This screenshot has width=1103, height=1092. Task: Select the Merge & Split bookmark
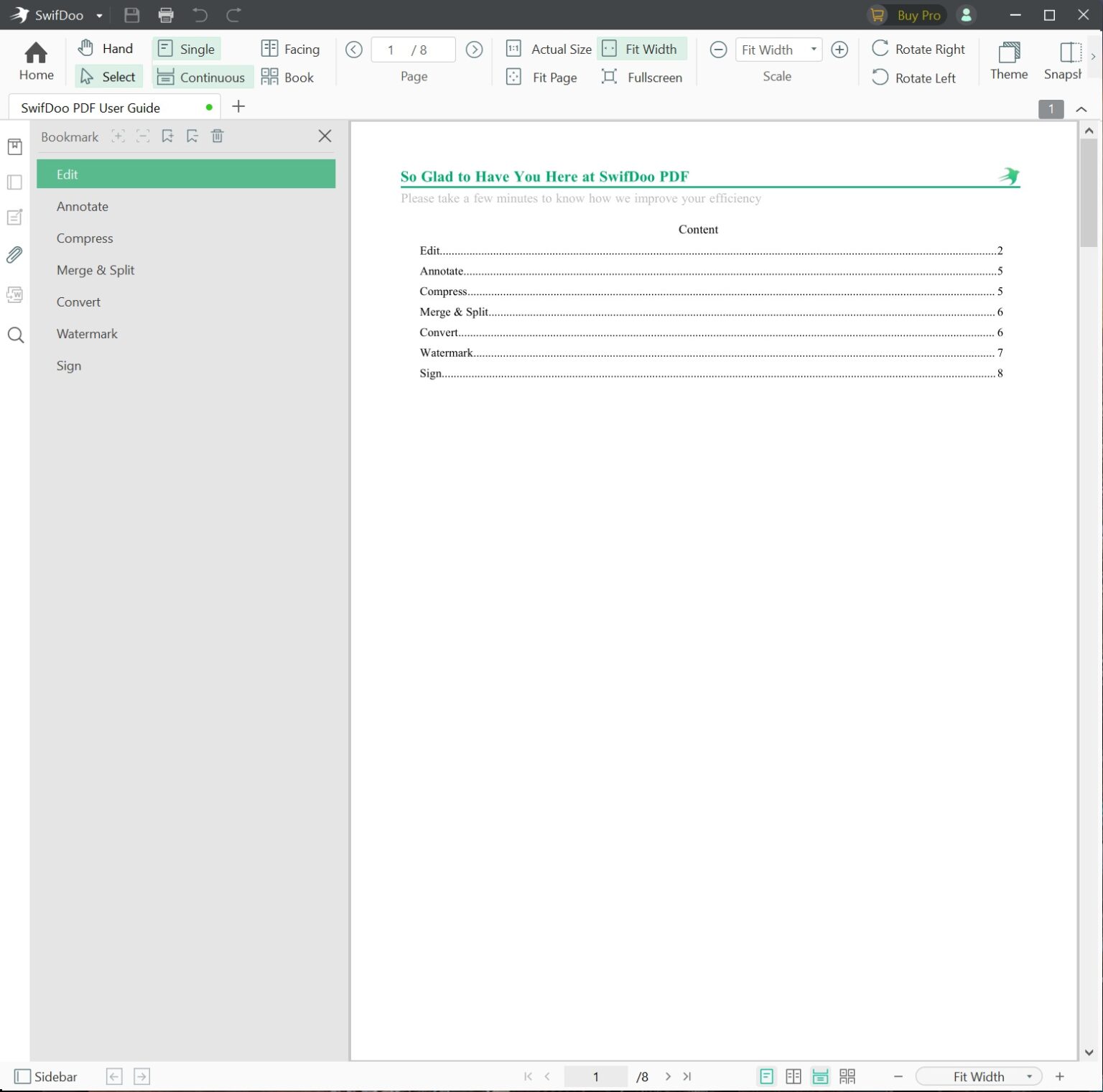186,270
